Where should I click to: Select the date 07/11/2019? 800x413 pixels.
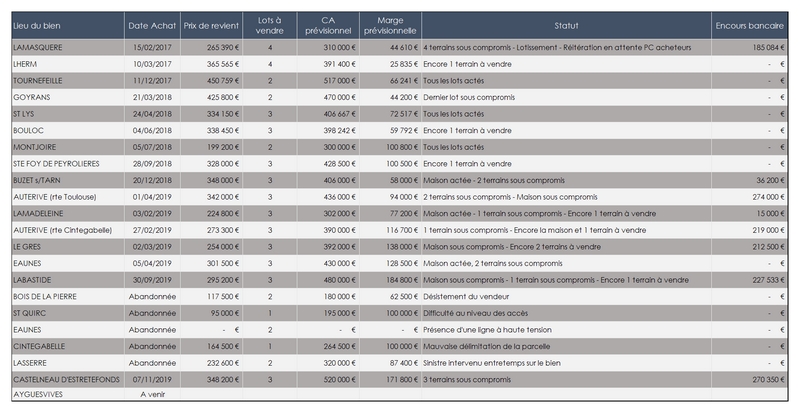152,379
